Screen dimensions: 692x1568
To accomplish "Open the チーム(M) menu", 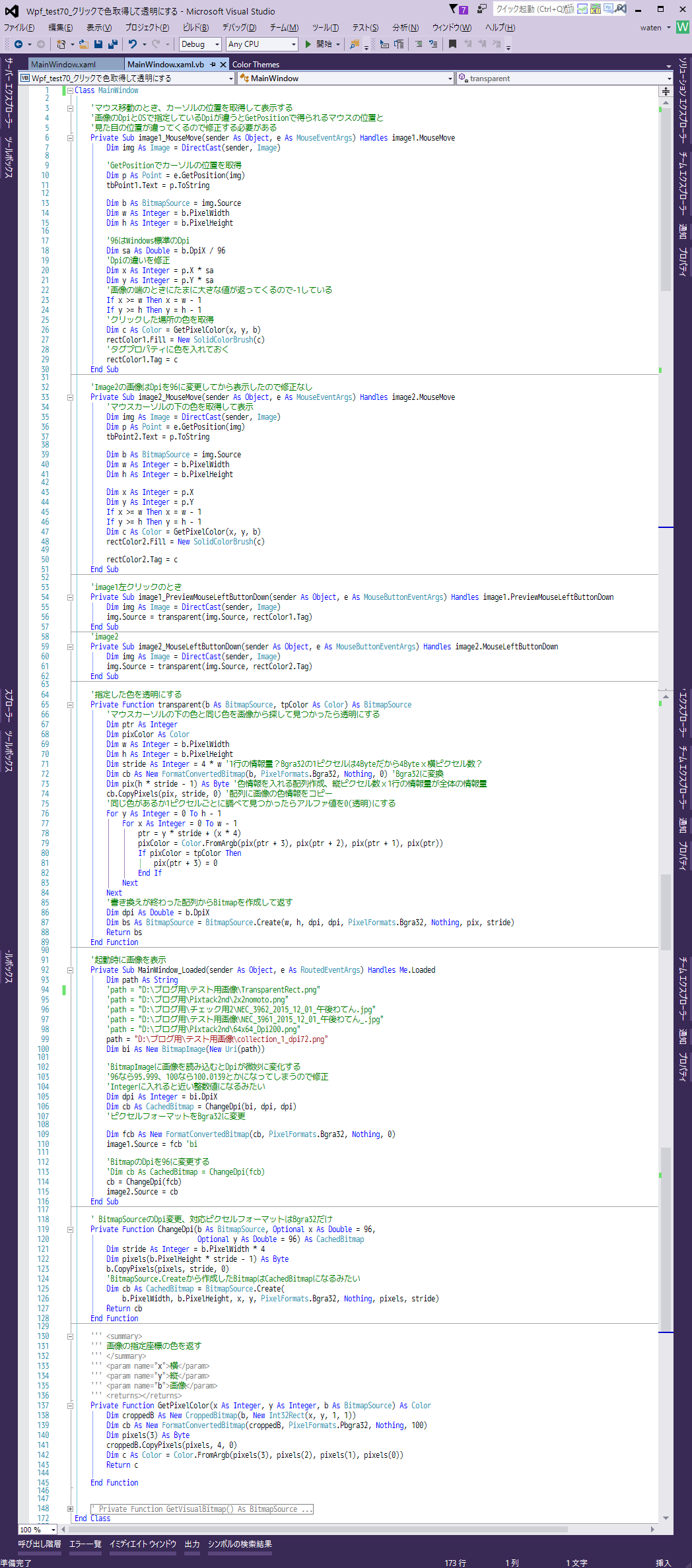I will 284,28.
